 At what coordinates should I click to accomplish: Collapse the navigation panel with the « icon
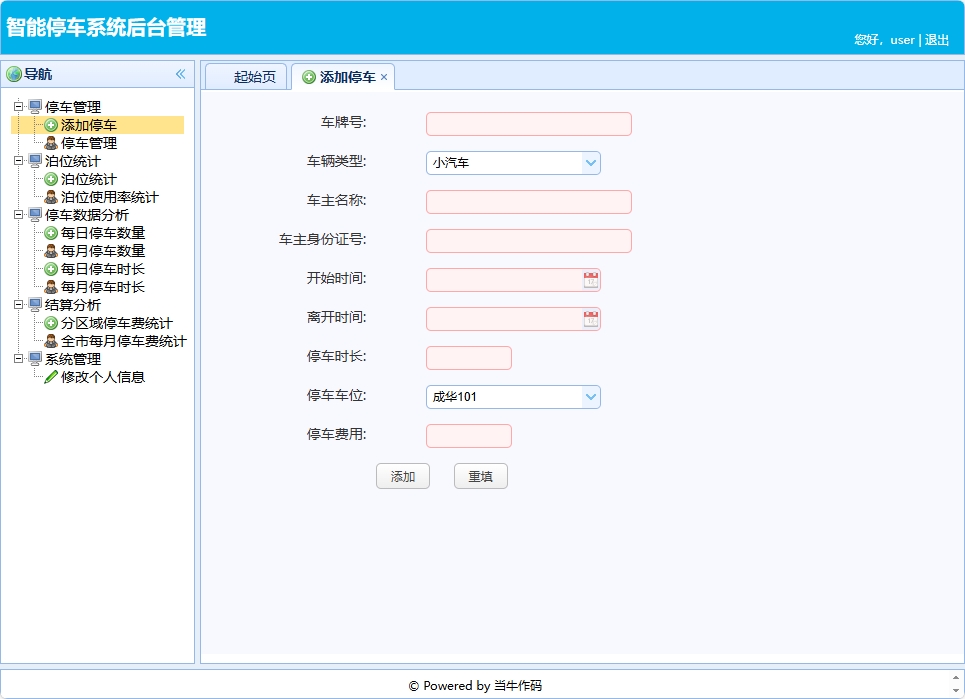pyautogui.click(x=181, y=73)
